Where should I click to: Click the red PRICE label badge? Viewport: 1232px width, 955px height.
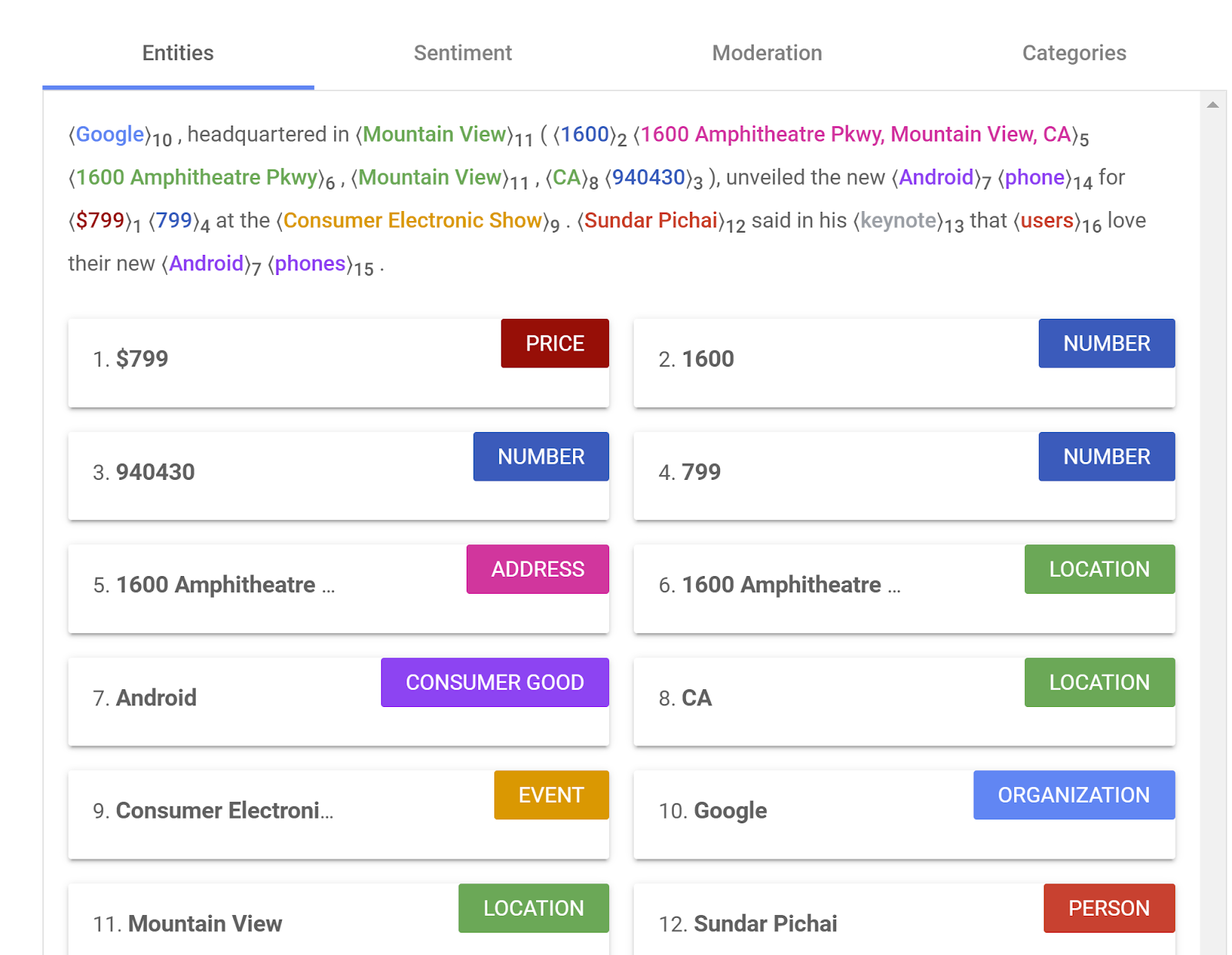pyautogui.click(x=554, y=343)
